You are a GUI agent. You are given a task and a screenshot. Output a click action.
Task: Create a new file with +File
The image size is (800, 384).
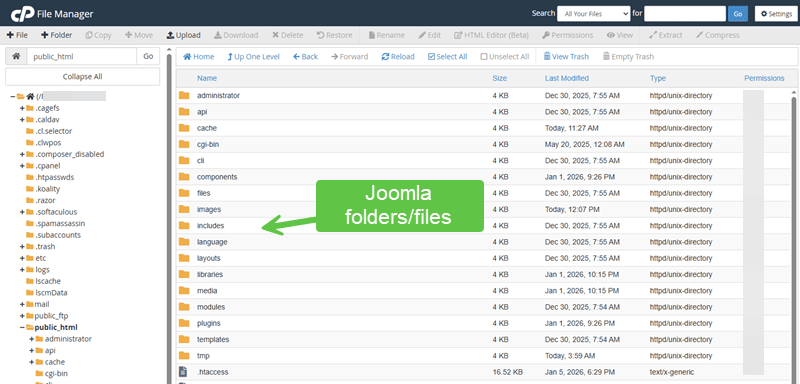17,35
